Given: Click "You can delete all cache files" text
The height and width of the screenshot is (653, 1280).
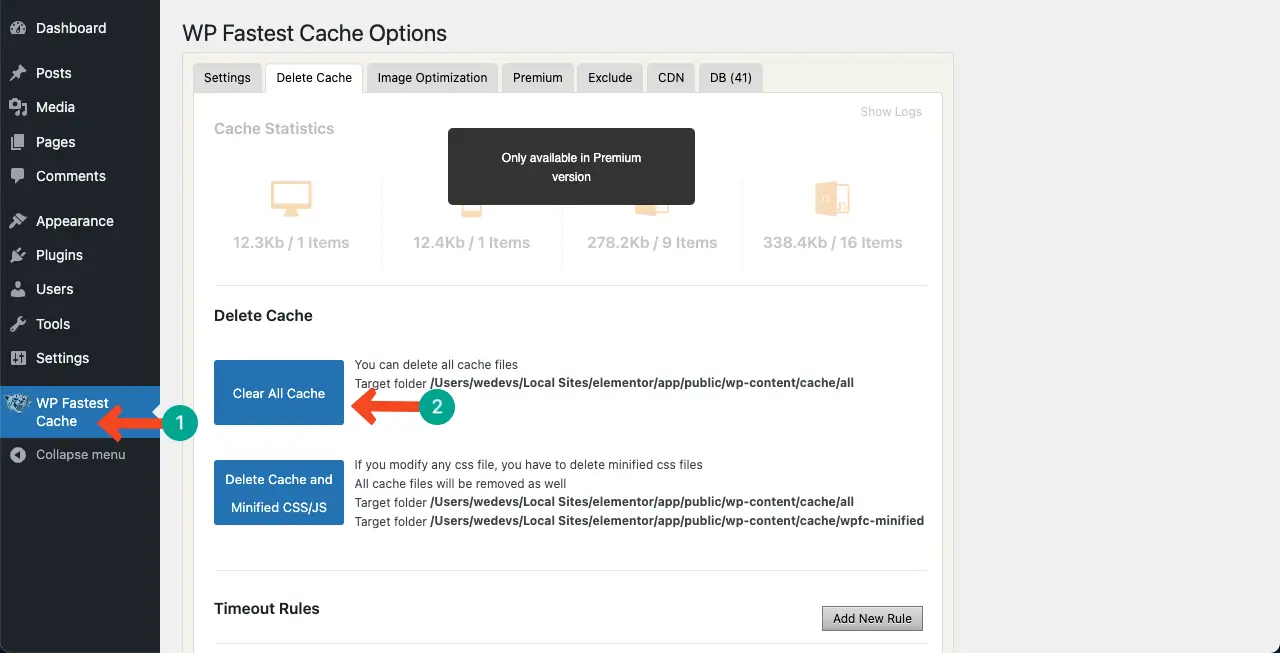Looking at the screenshot, I should tap(436, 365).
